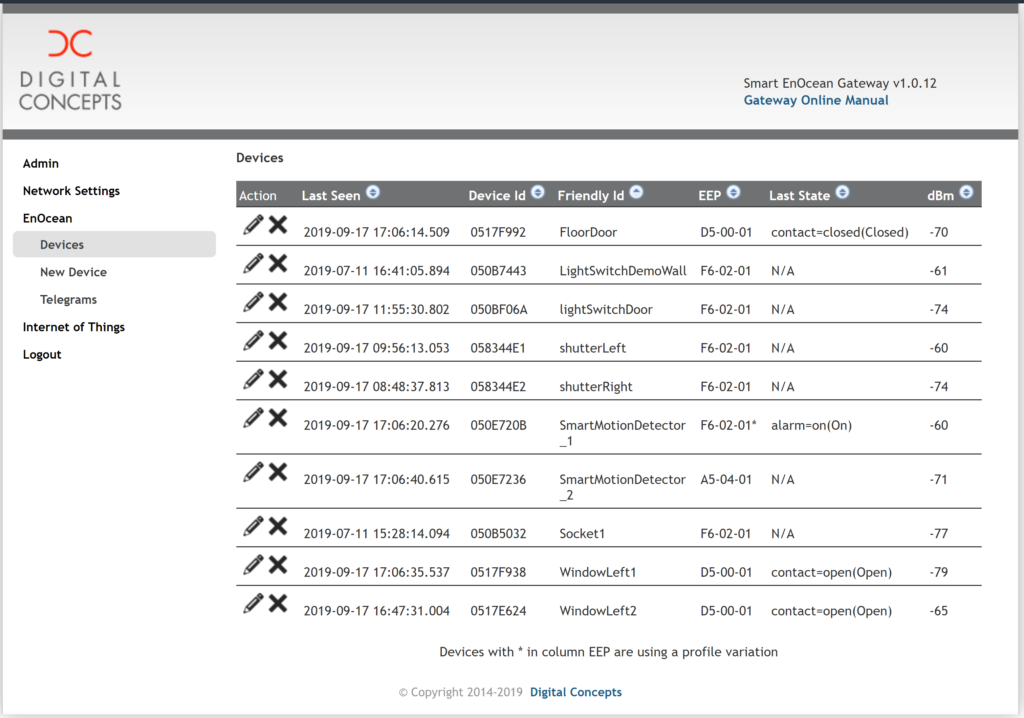This screenshot has height=718, width=1024.
Task: Select device id 0517F938
Action: click(x=498, y=572)
